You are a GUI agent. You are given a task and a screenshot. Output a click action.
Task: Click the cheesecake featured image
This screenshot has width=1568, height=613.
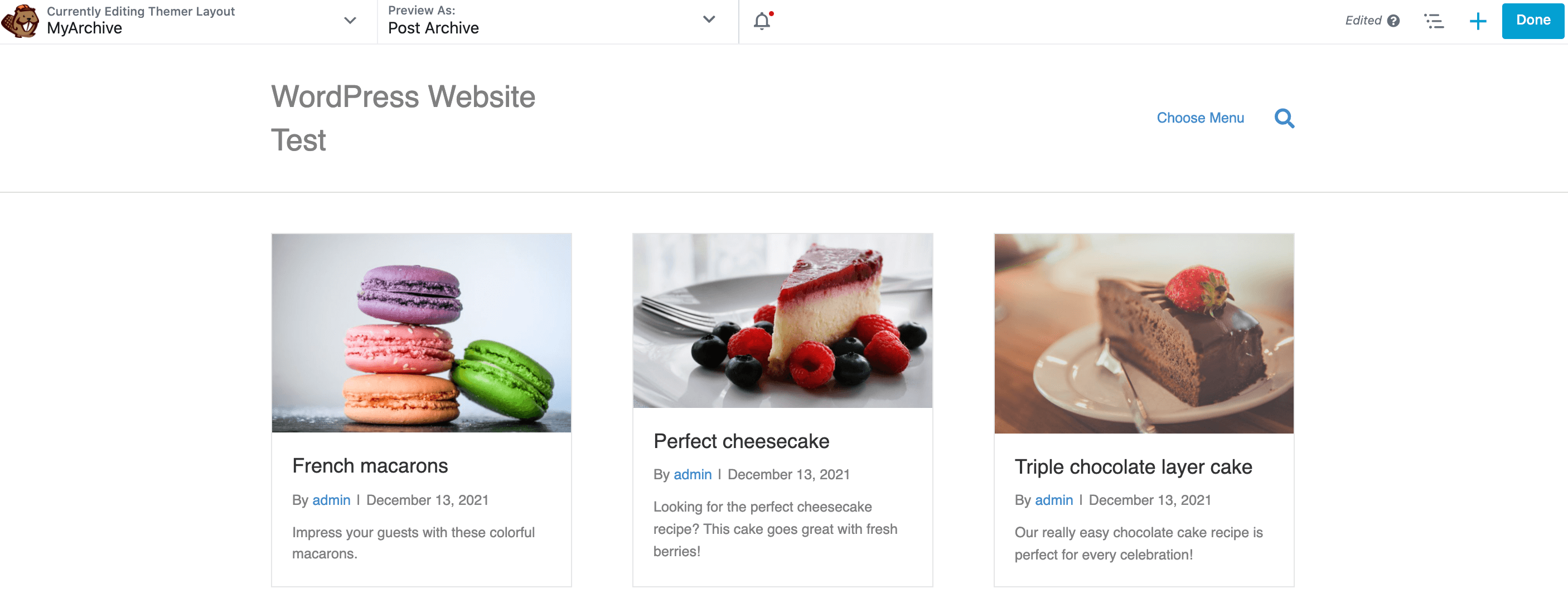782,320
